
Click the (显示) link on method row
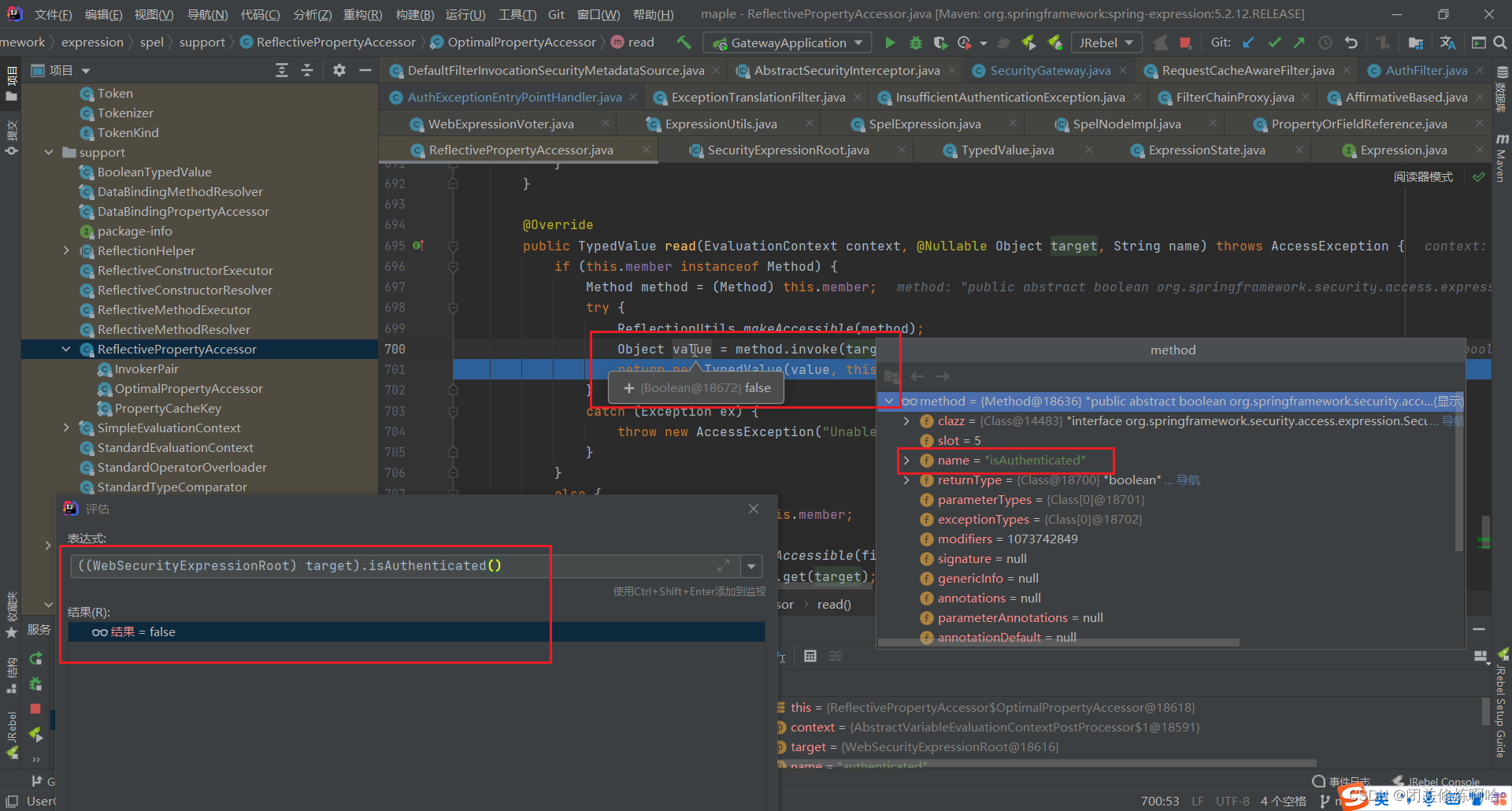(x=1447, y=402)
